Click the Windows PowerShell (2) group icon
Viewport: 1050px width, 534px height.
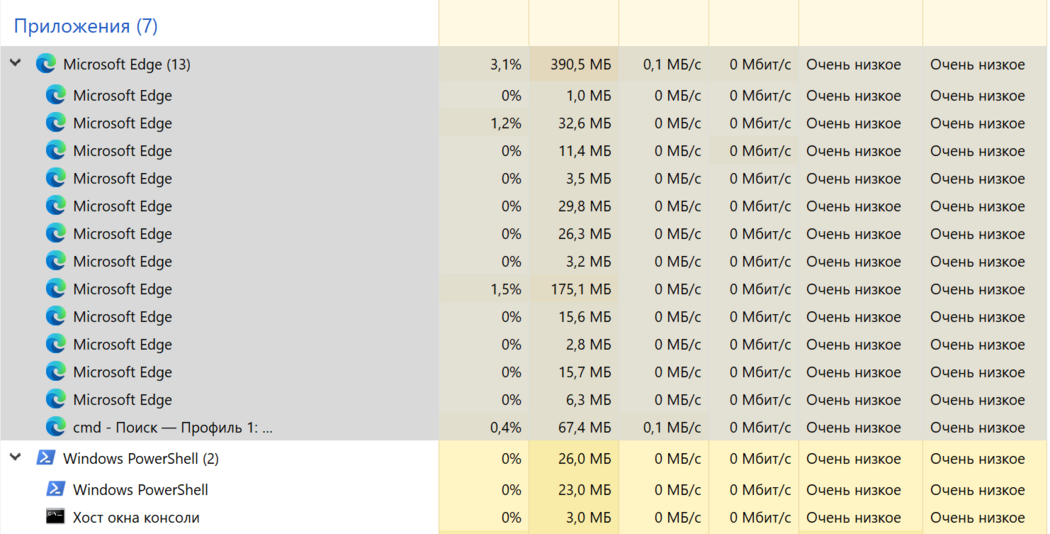[45, 458]
